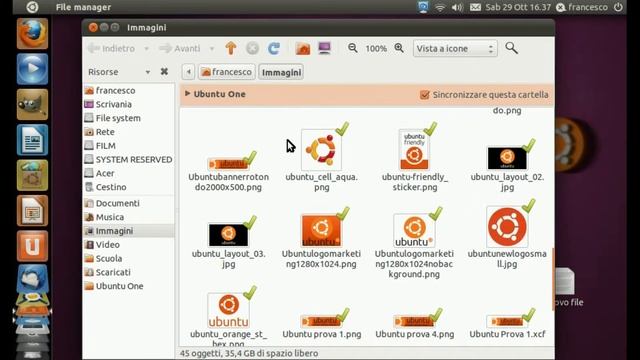Open the Ubuntu dash logo
The image size is (640, 360).
(x=32, y=7)
